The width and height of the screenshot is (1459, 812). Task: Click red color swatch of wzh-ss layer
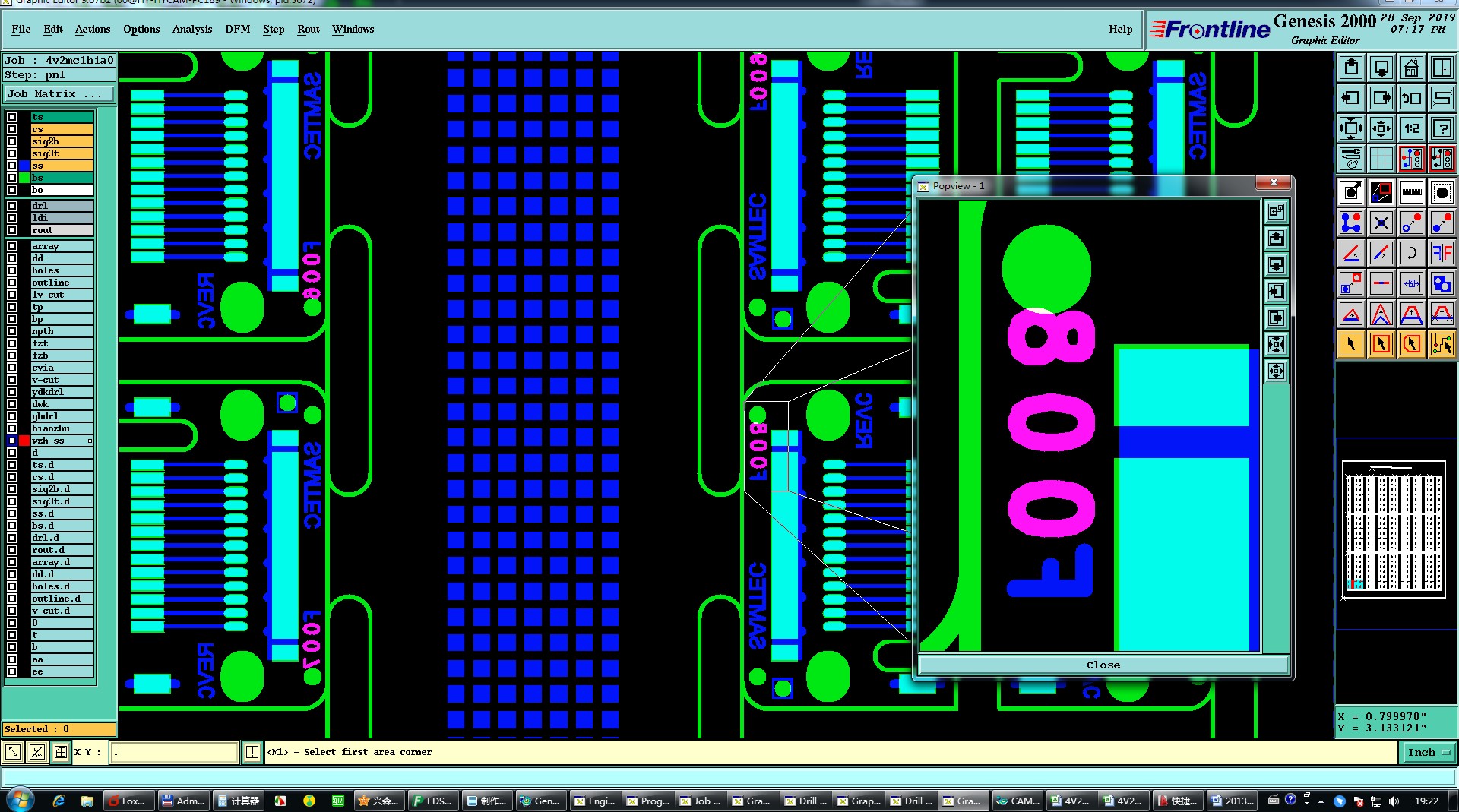click(24, 441)
